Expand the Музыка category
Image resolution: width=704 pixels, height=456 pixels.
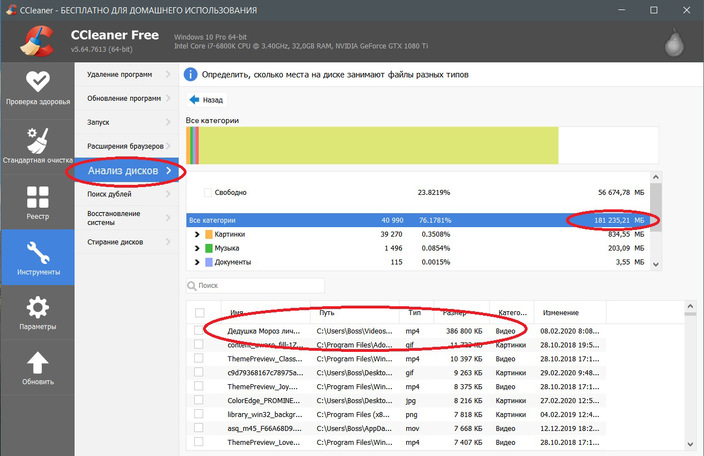[x=194, y=248]
